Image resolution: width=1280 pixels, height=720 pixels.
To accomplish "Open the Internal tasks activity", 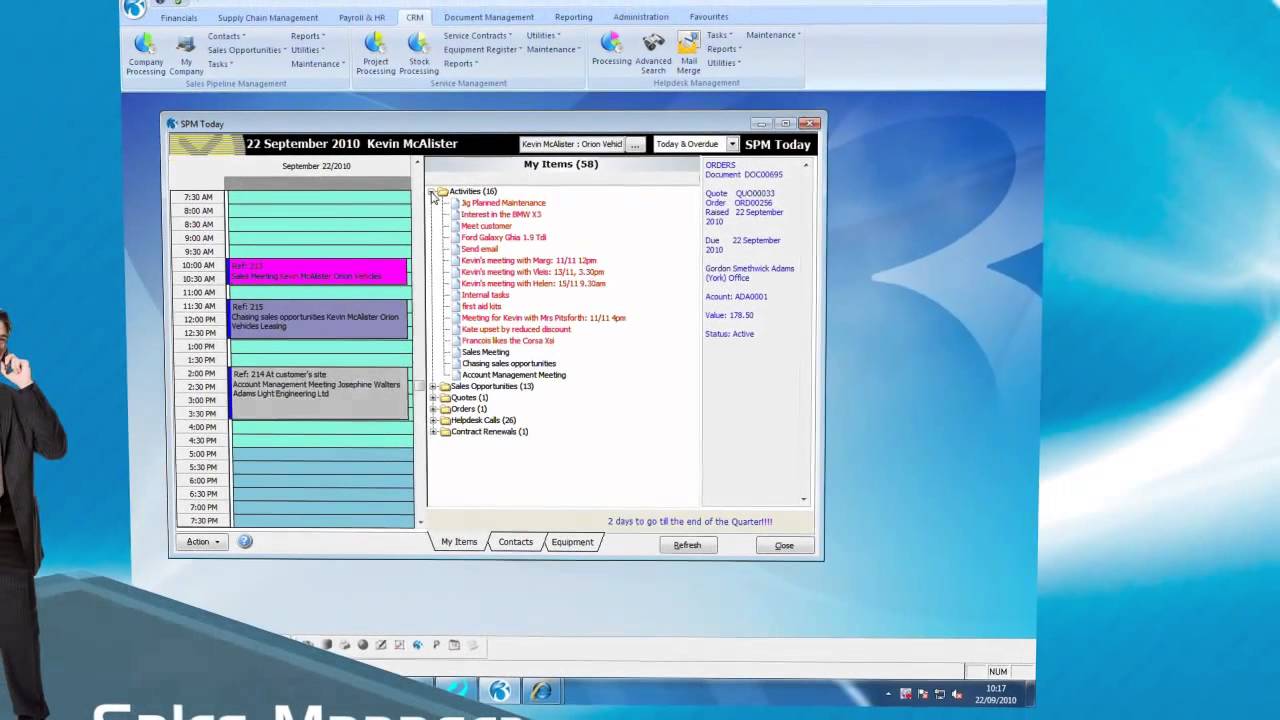I will point(485,295).
